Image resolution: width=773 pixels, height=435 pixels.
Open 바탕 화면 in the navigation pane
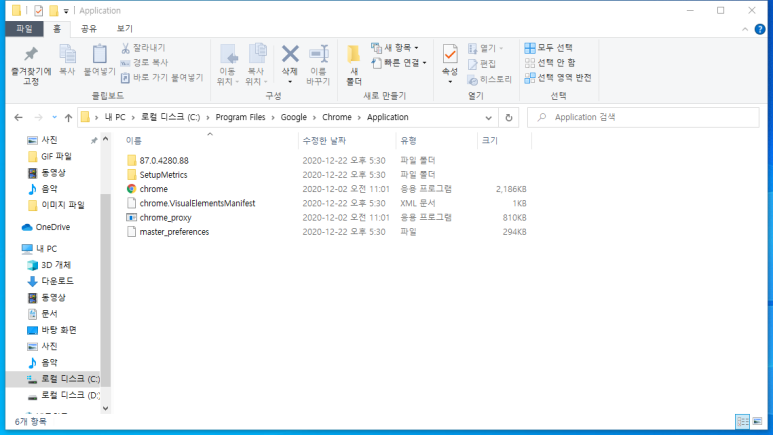pos(59,330)
